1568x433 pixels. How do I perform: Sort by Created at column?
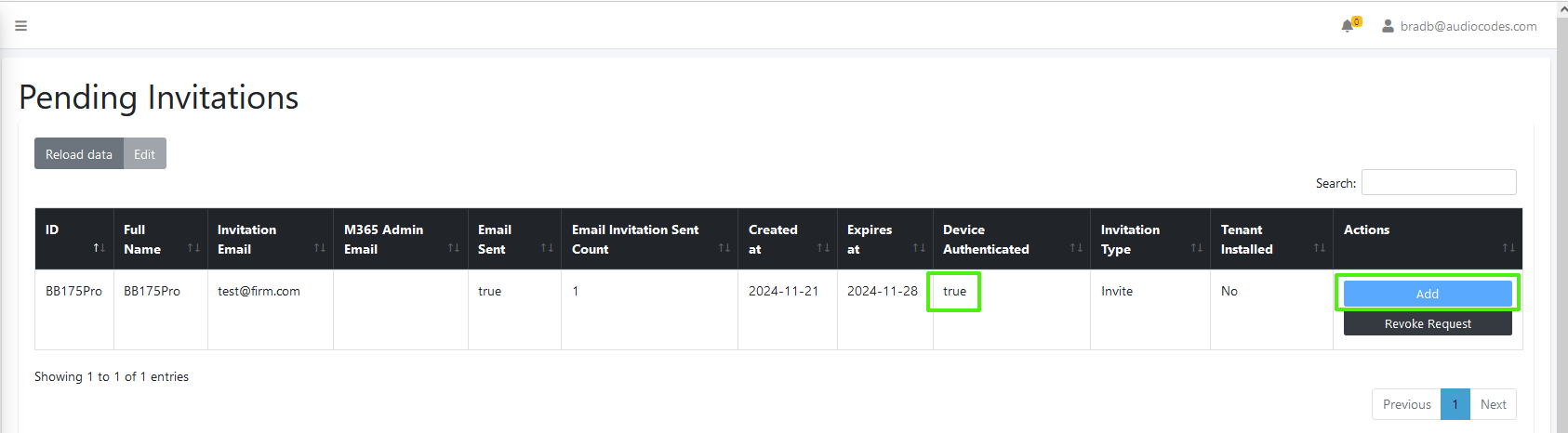[787, 239]
